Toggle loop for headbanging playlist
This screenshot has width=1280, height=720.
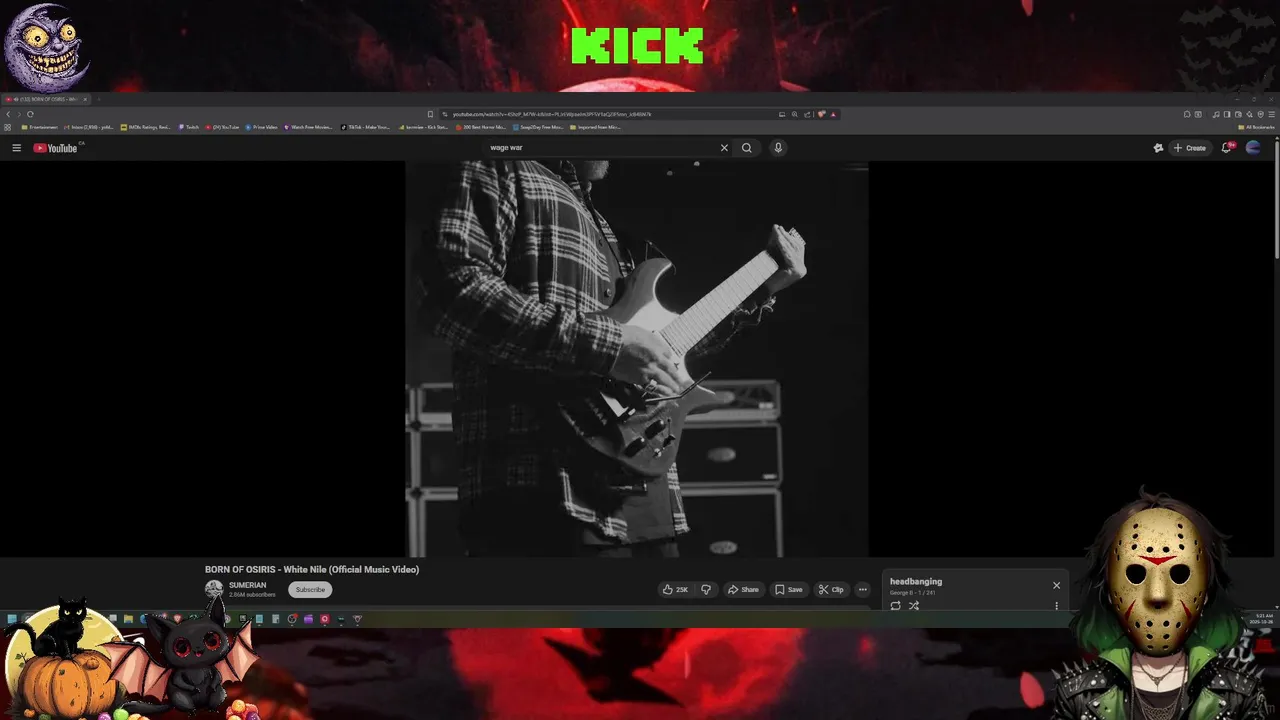click(895, 606)
